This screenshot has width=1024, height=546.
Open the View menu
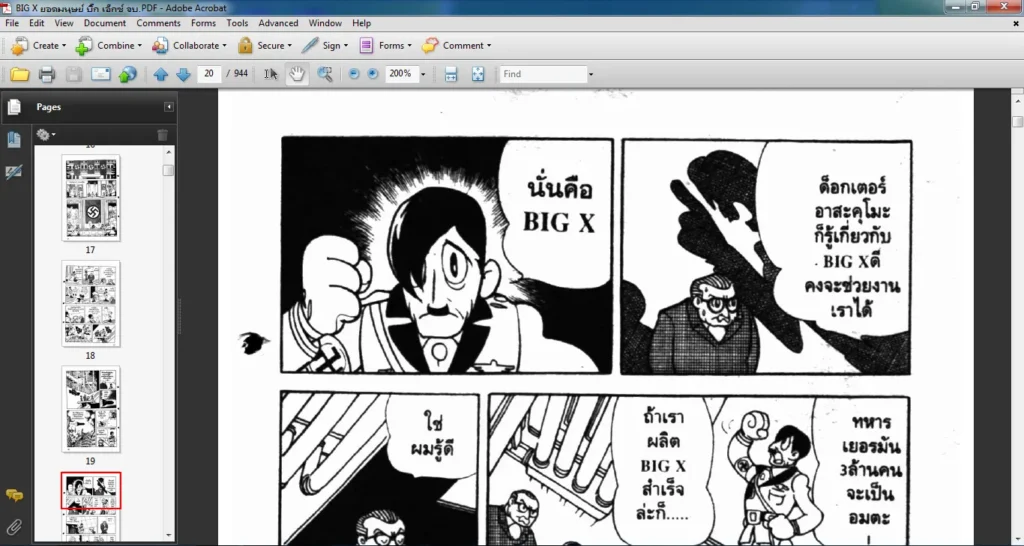point(63,23)
